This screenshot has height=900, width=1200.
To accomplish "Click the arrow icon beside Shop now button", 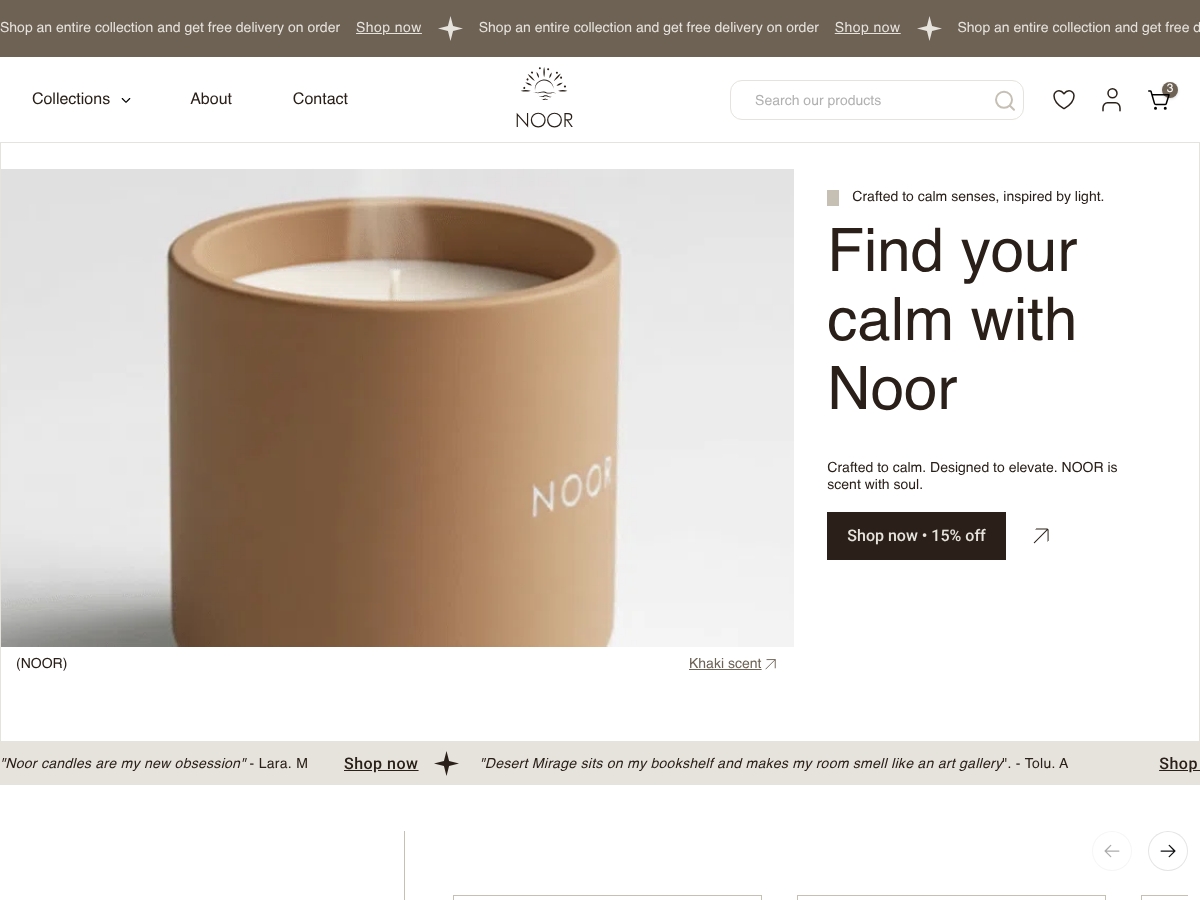I will tap(1041, 536).
